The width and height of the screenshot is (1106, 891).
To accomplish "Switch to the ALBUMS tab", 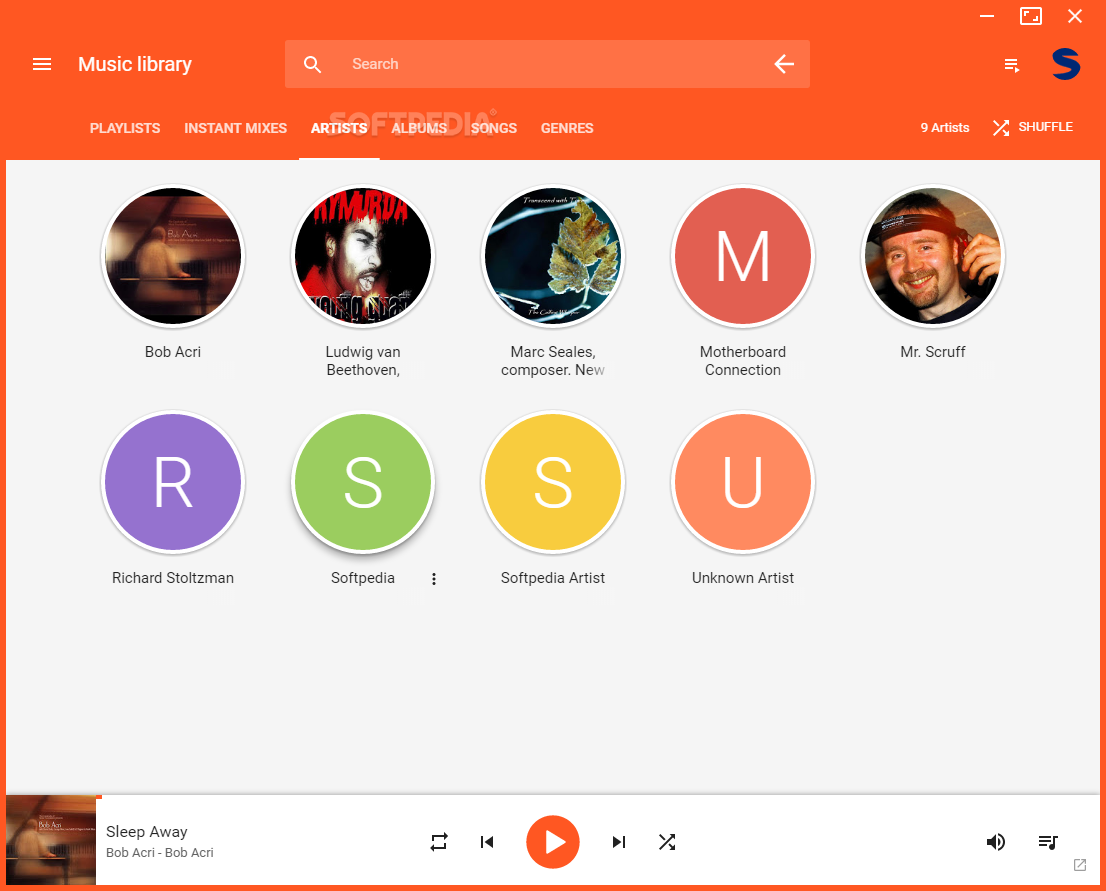I will coord(419,128).
